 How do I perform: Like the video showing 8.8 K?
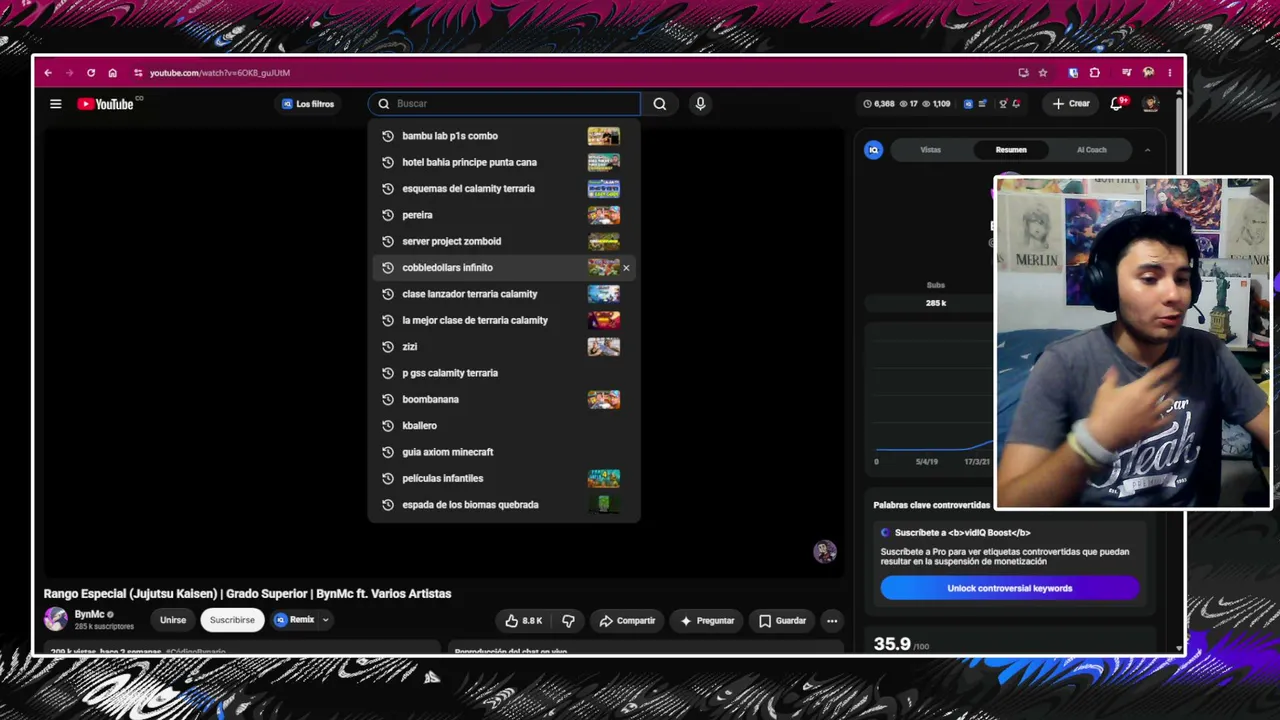coord(524,621)
